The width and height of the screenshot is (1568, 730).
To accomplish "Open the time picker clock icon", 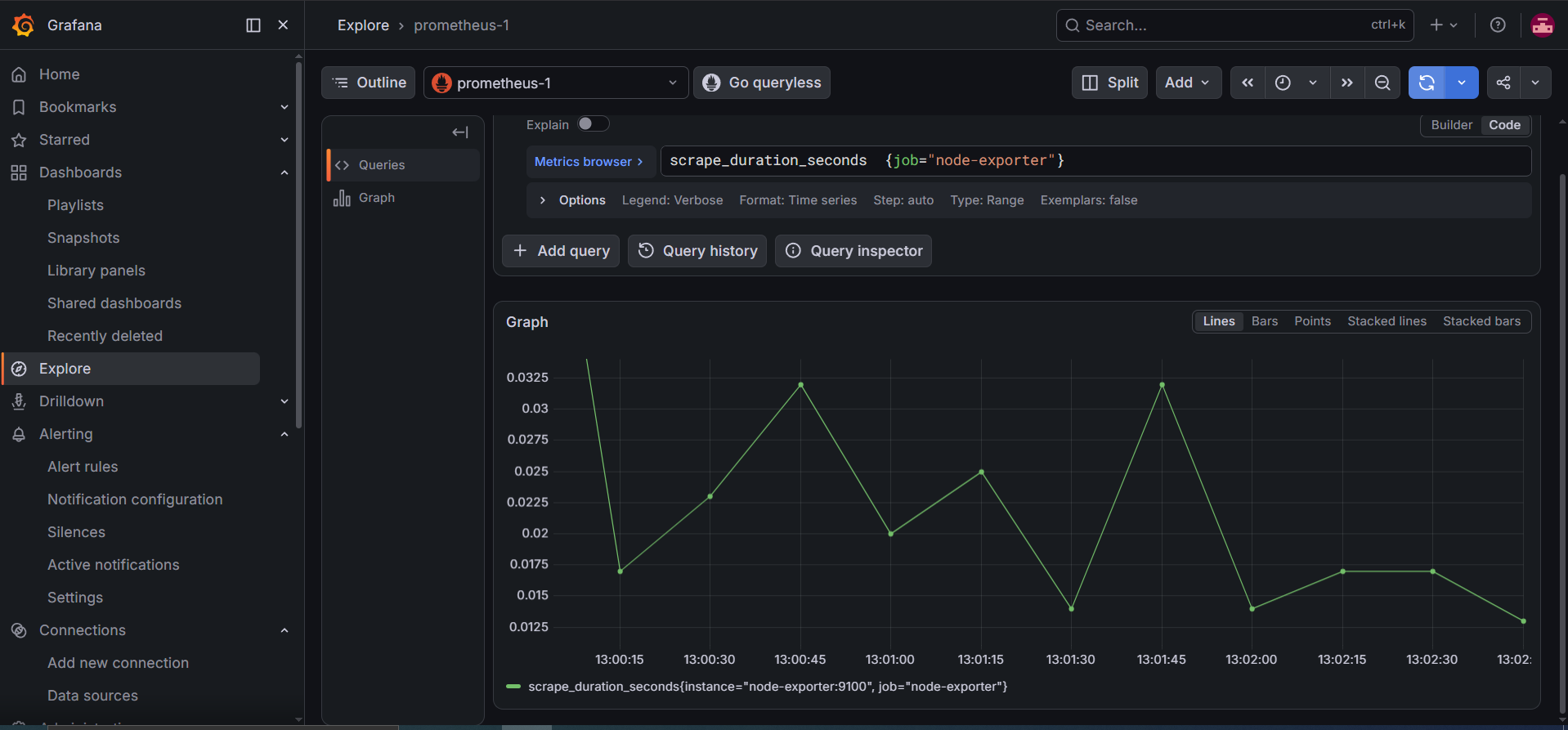I will point(1283,83).
